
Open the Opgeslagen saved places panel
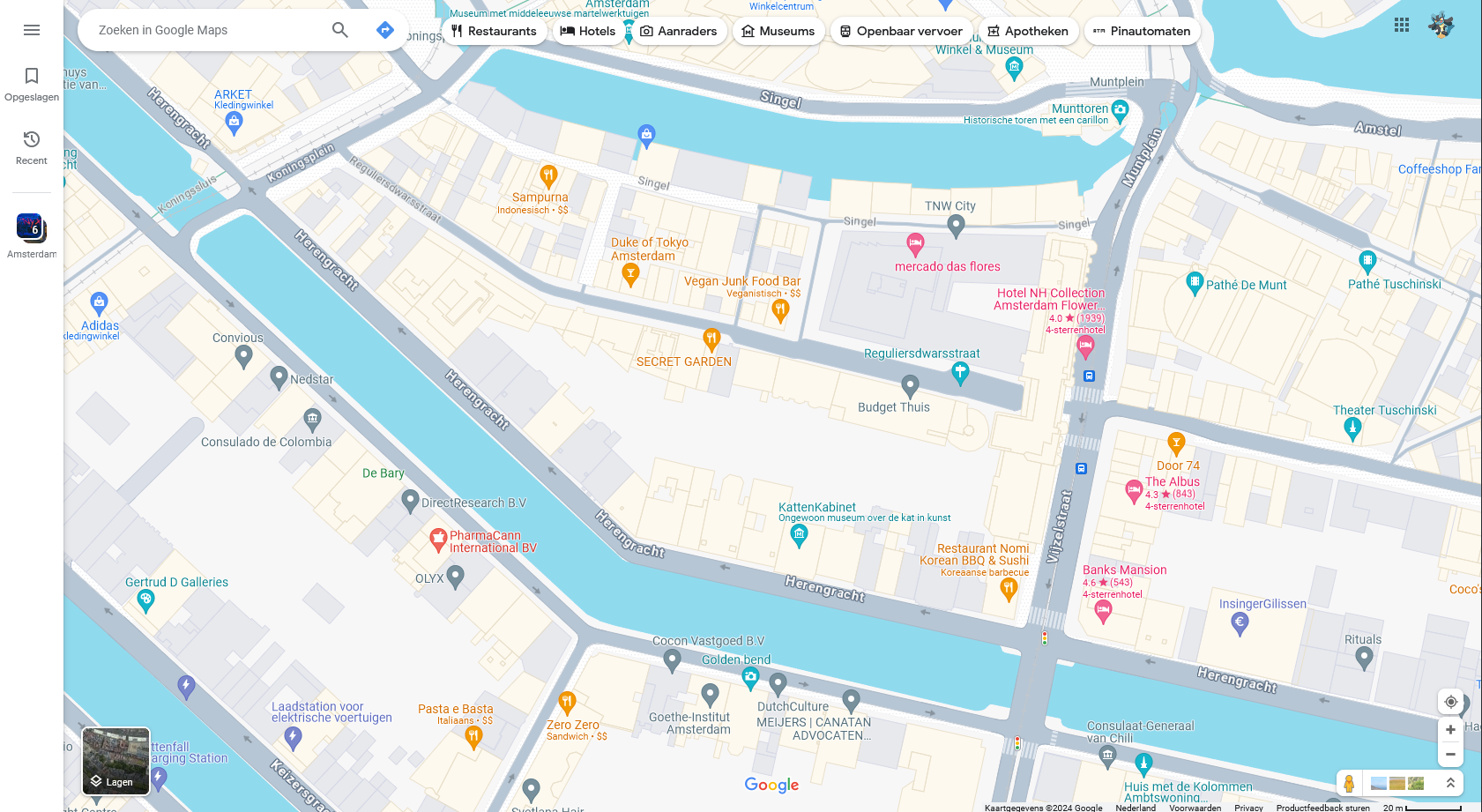pyautogui.click(x=32, y=85)
